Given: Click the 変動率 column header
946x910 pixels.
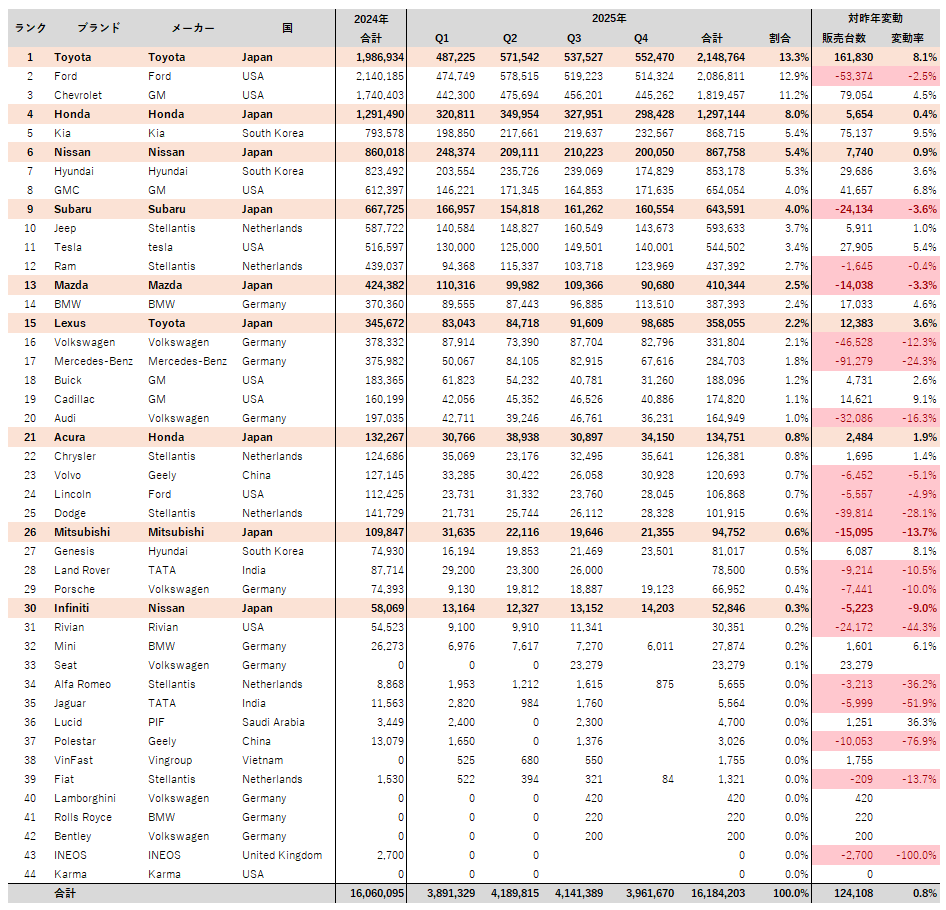Looking at the screenshot, I should click(910, 38).
